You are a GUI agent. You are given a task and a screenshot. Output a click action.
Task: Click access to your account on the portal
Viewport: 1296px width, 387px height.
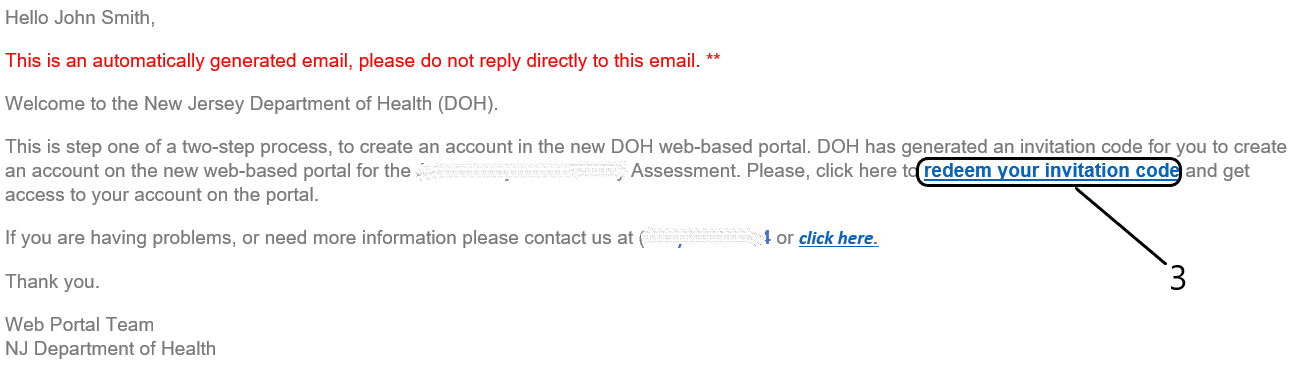coord(162,195)
